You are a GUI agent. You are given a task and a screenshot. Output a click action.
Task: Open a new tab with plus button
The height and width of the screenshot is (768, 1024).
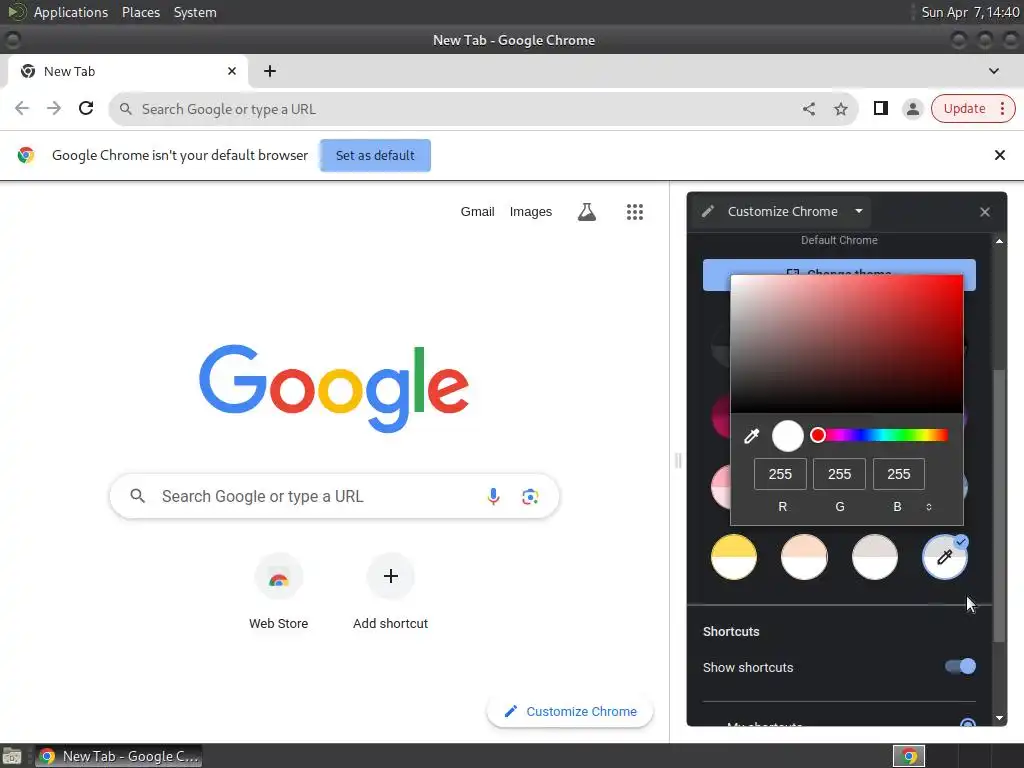coord(270,71)
